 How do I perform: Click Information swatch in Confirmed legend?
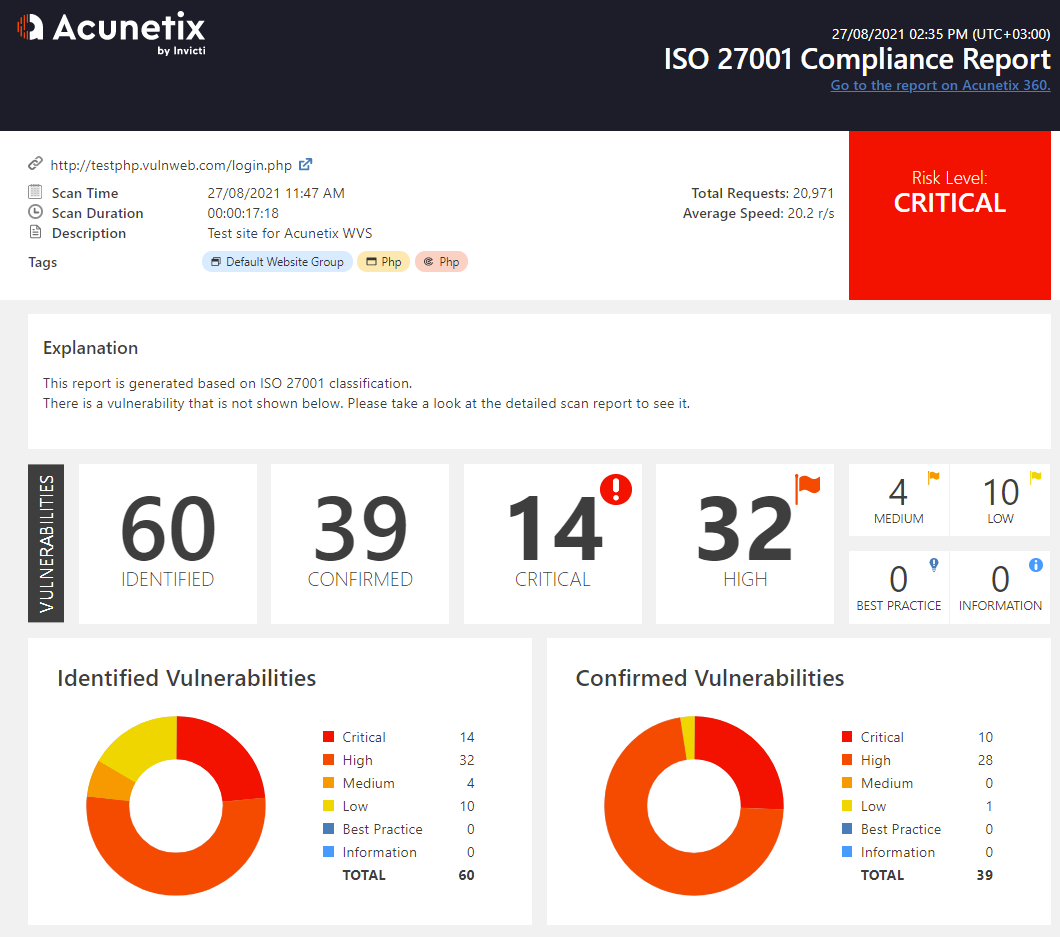pos(847,851)
